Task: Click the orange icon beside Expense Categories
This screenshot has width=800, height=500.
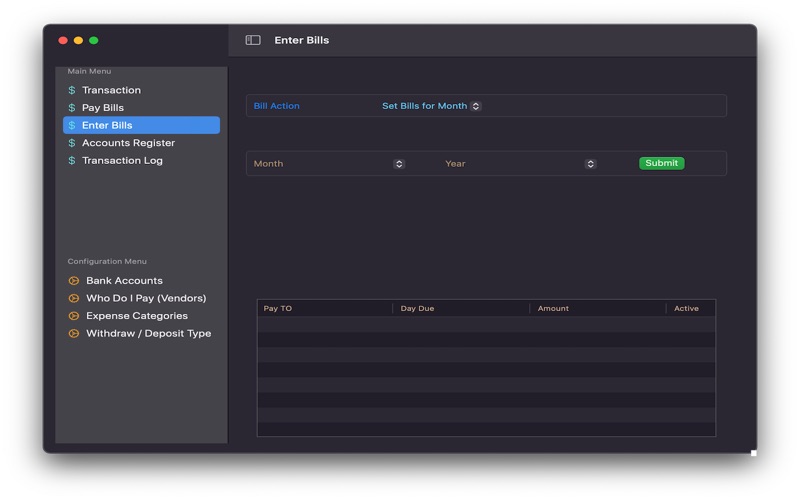Action: pyautogui.click(x=74, y=316)
